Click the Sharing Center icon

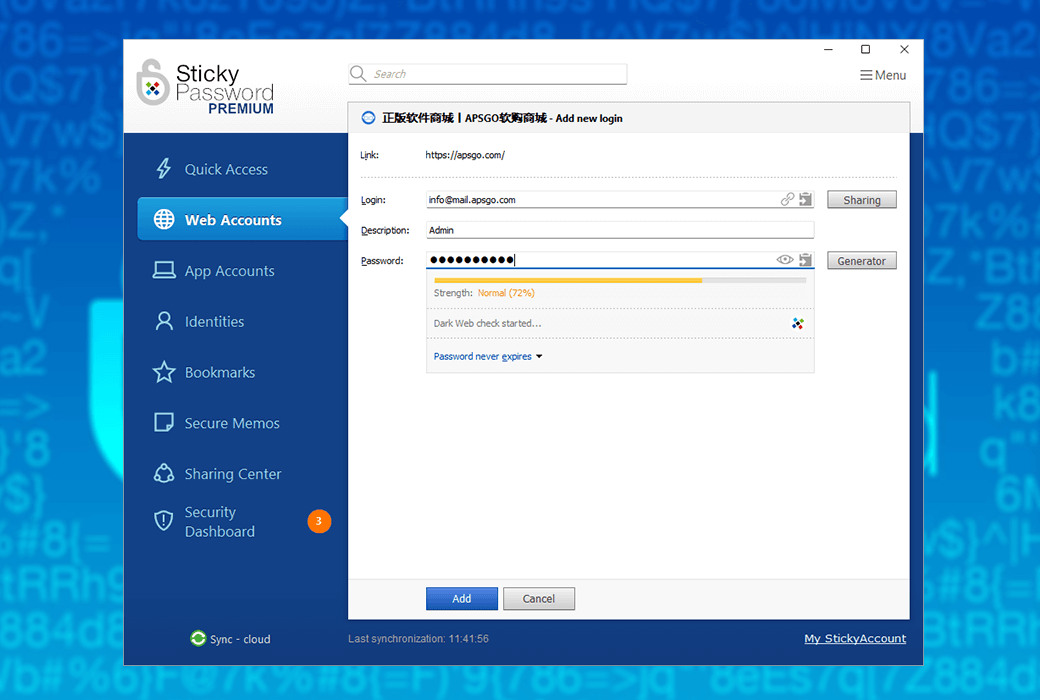click(164, 473)
